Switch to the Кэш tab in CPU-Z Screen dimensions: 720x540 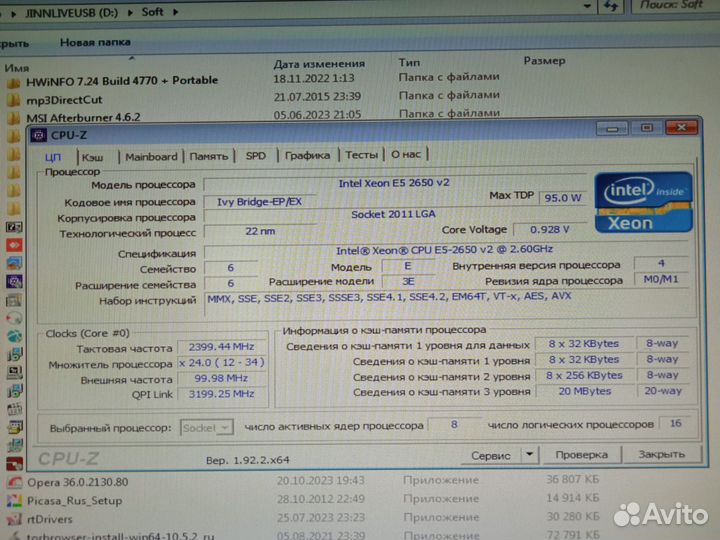click(93, 157)
